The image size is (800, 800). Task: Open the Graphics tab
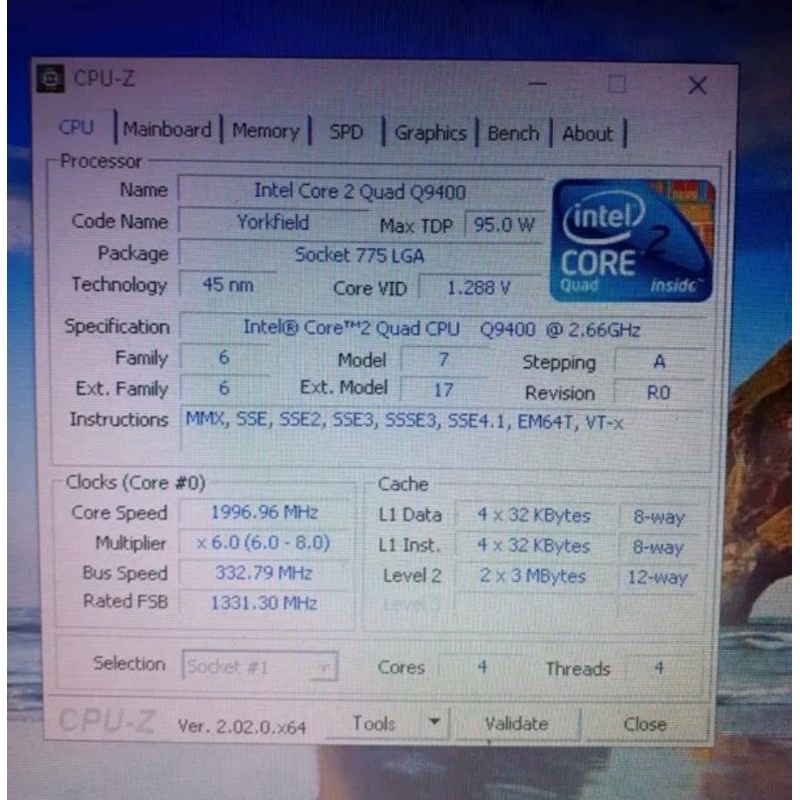431,133
